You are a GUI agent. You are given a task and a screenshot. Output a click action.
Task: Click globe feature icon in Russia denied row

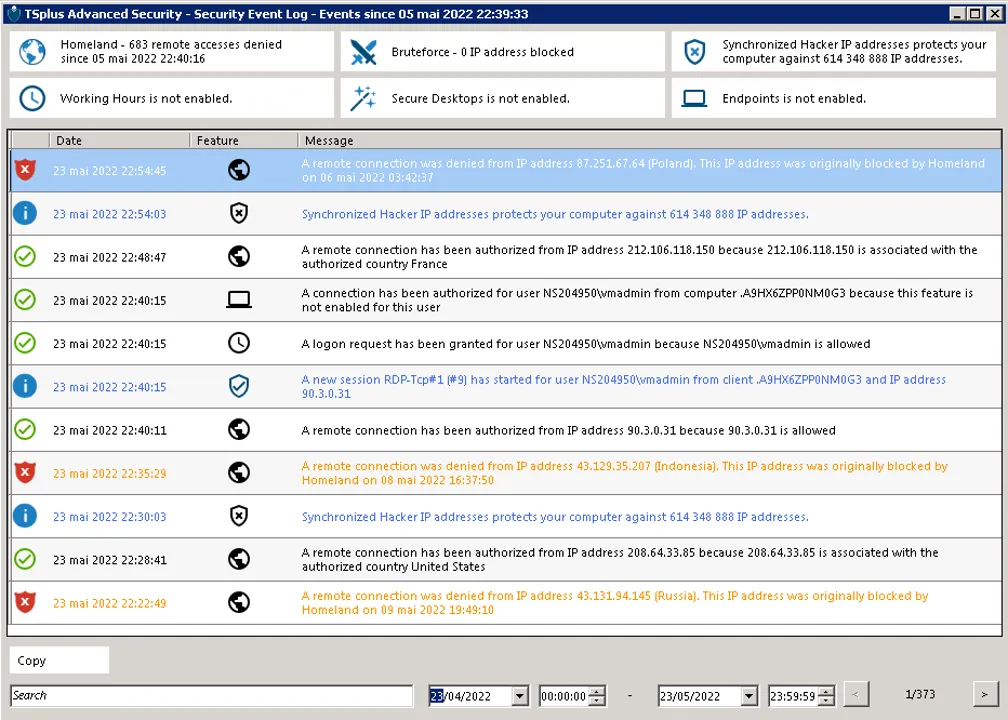[x=239, y=602]
